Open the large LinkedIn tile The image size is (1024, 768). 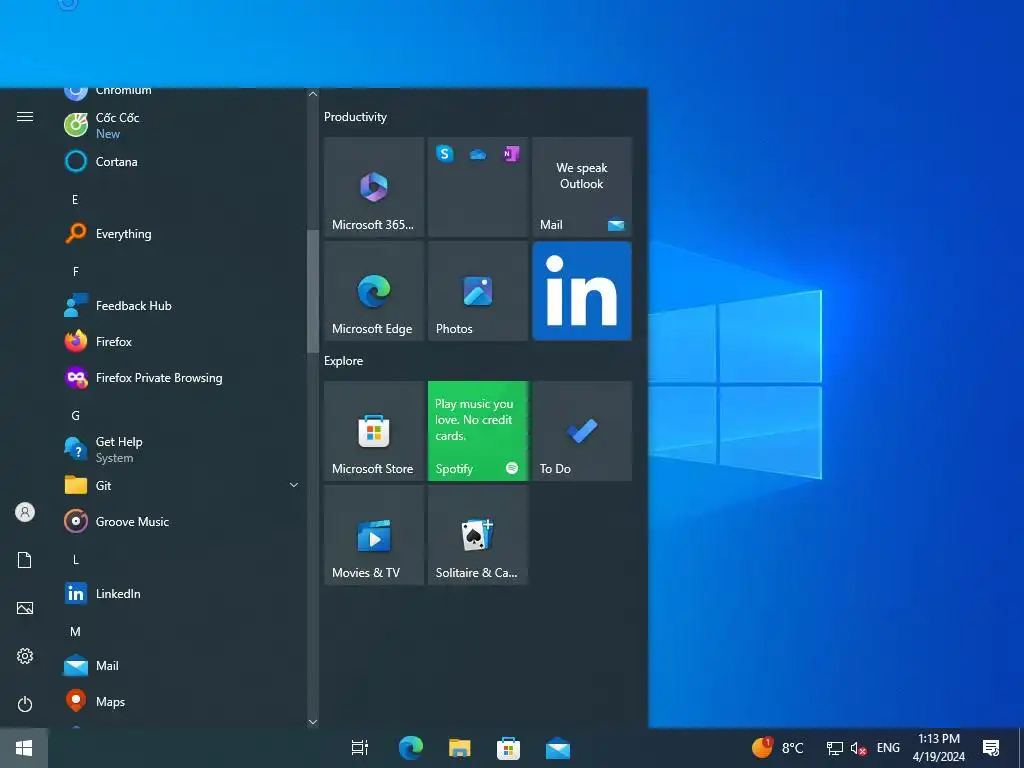click(582, 291)
